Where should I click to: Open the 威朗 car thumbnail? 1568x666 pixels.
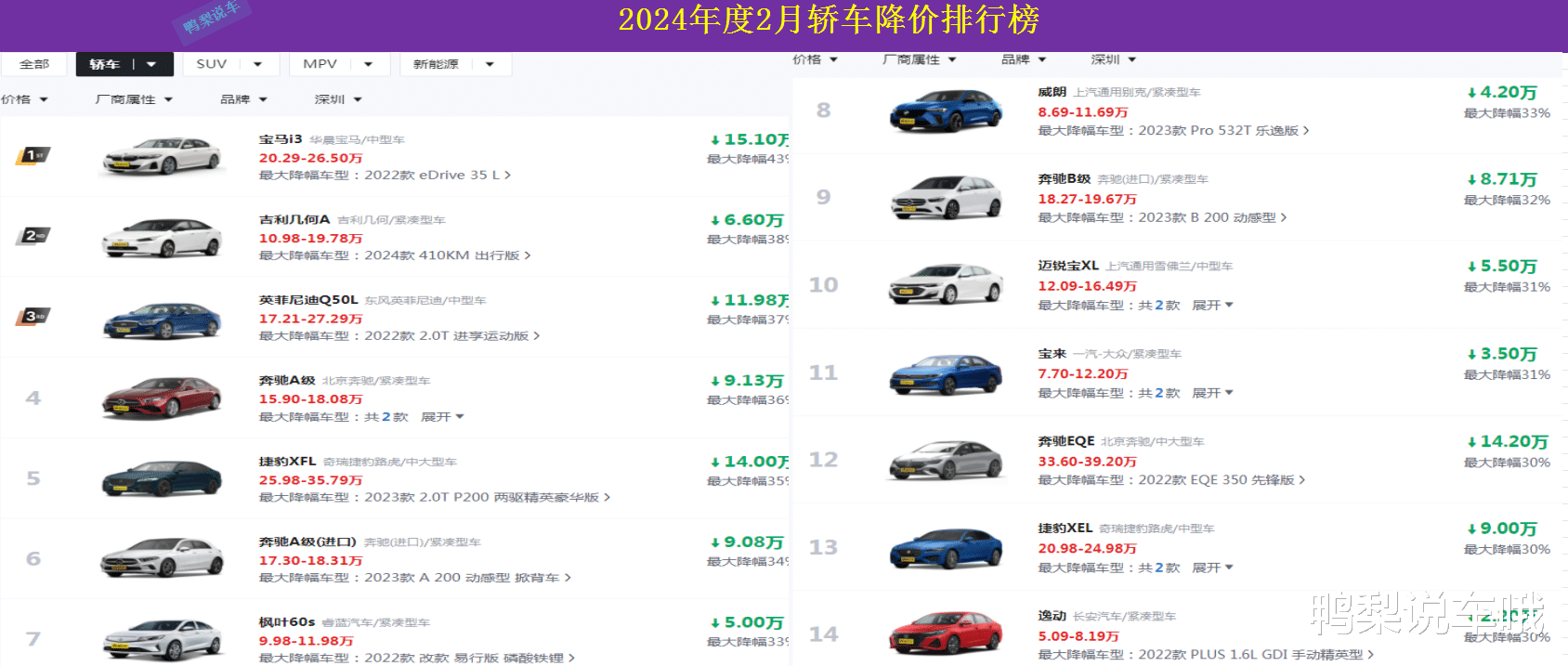(x=946, y=111)
